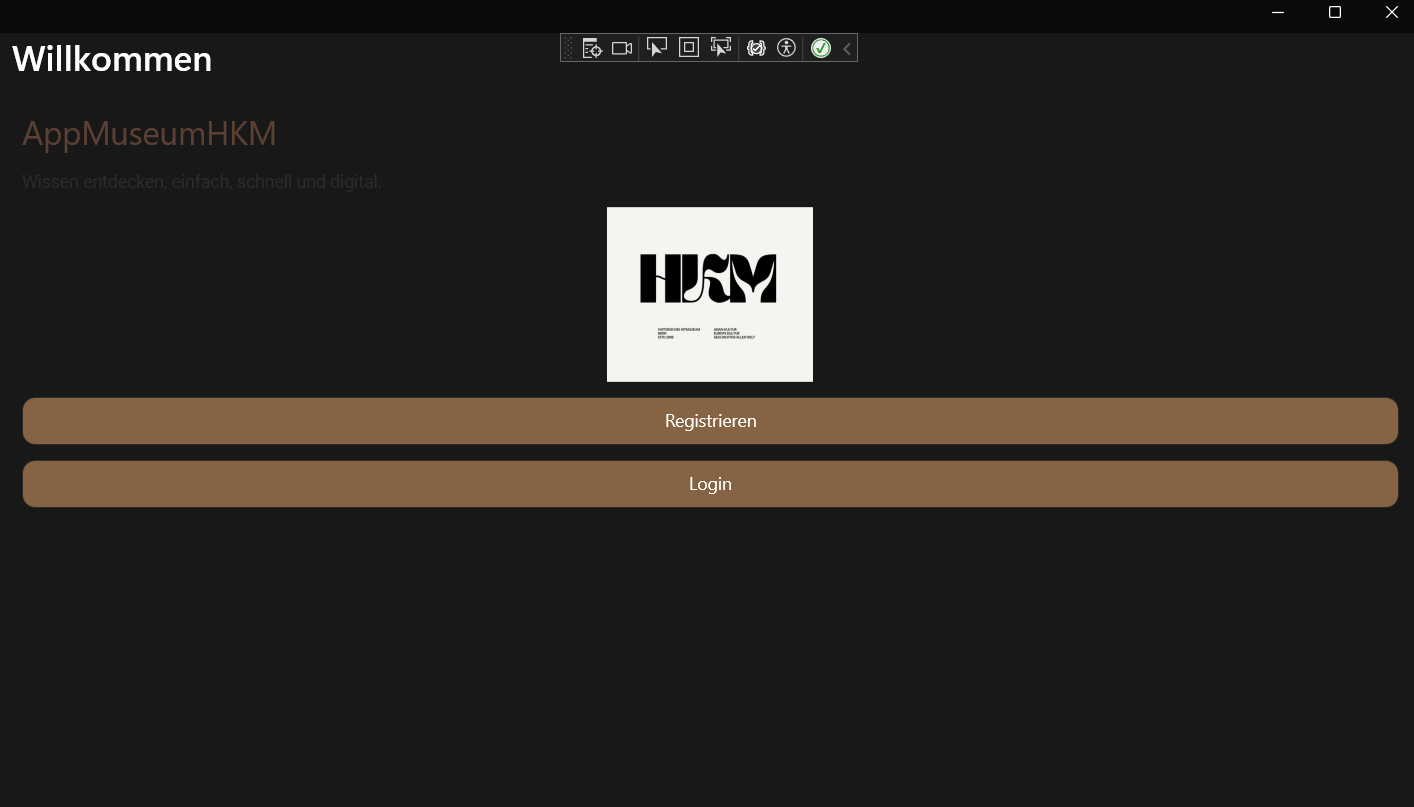1414x807 pixels.
Task: Open the accessibility checker icon
Action: click(787, 48)
